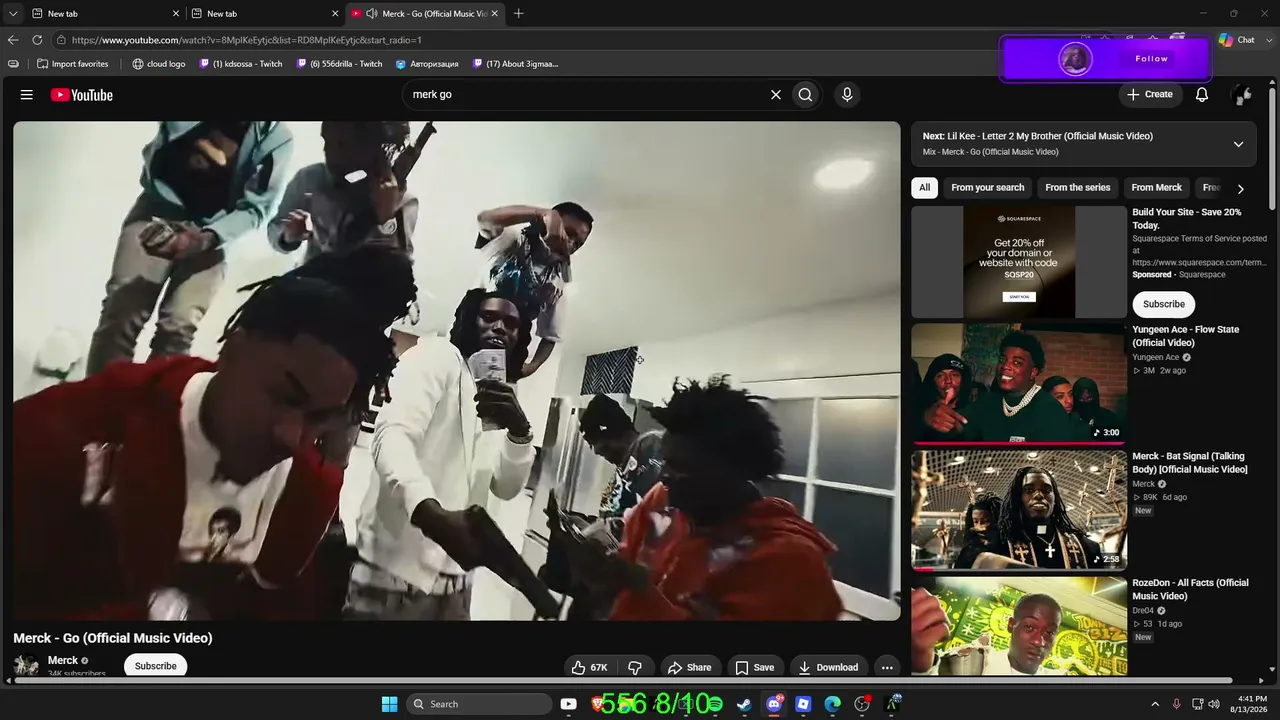Subscribe to the Merck channel
Image resolution: width=1280 pixels, height=720 pixels.
(x=155, y=666)
